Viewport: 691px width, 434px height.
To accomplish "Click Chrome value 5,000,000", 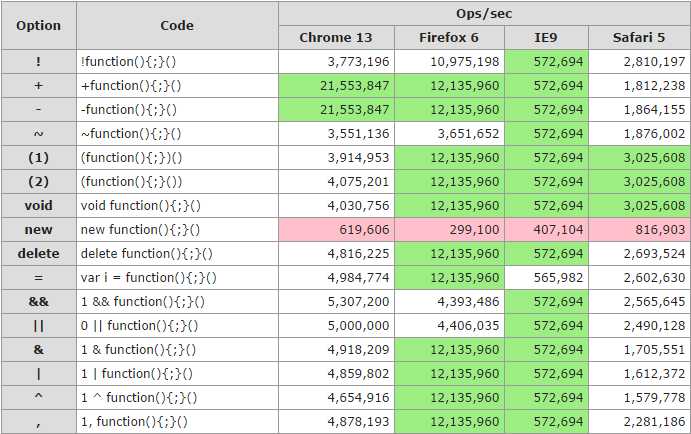I will (x=336, y=326).
